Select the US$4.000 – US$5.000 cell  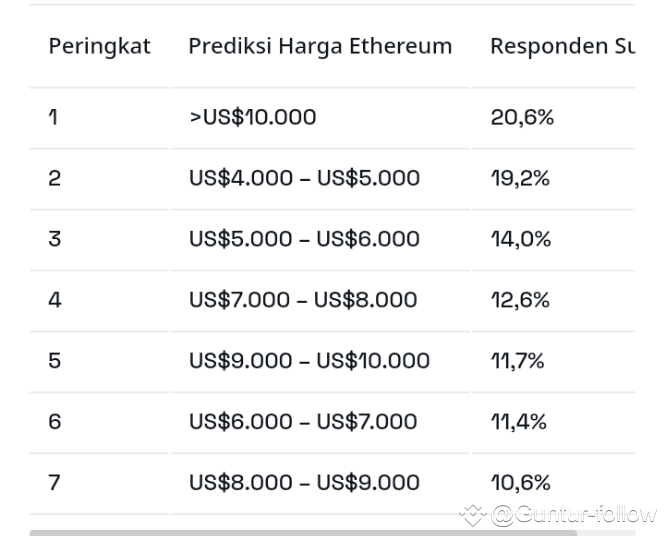(x=305, y=178)
